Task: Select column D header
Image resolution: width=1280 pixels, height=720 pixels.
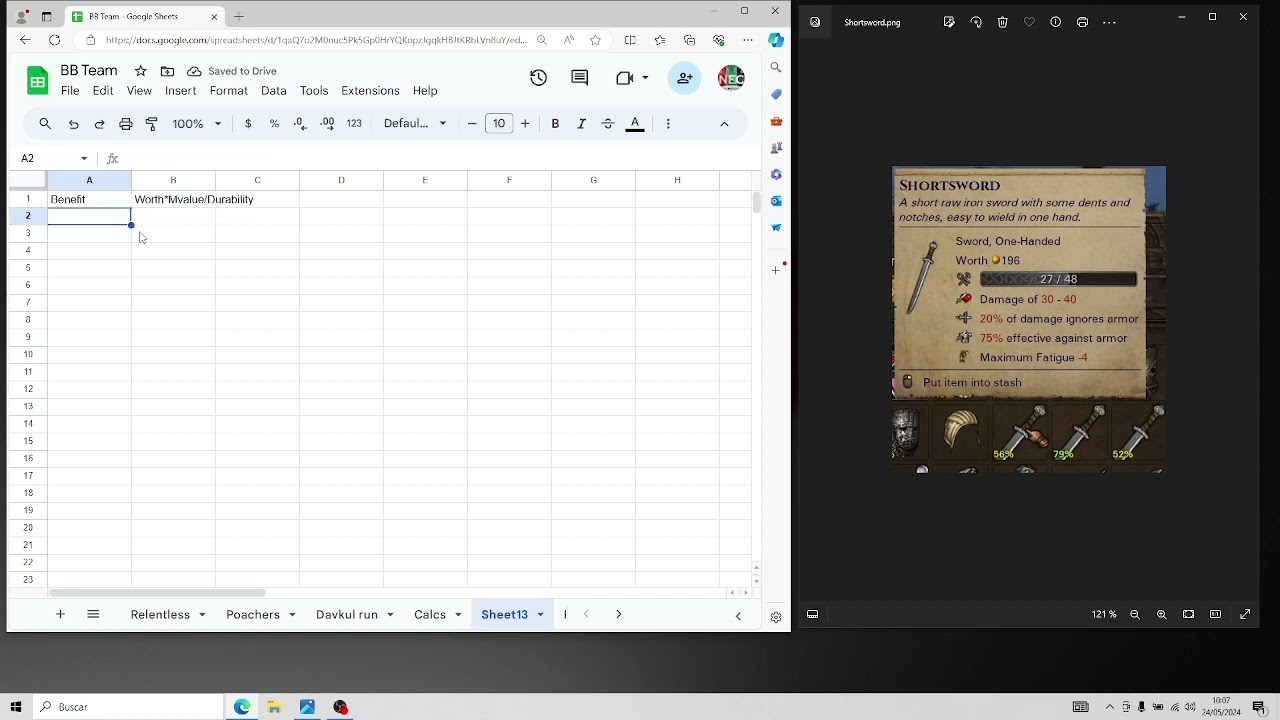Action: (341, 180)
